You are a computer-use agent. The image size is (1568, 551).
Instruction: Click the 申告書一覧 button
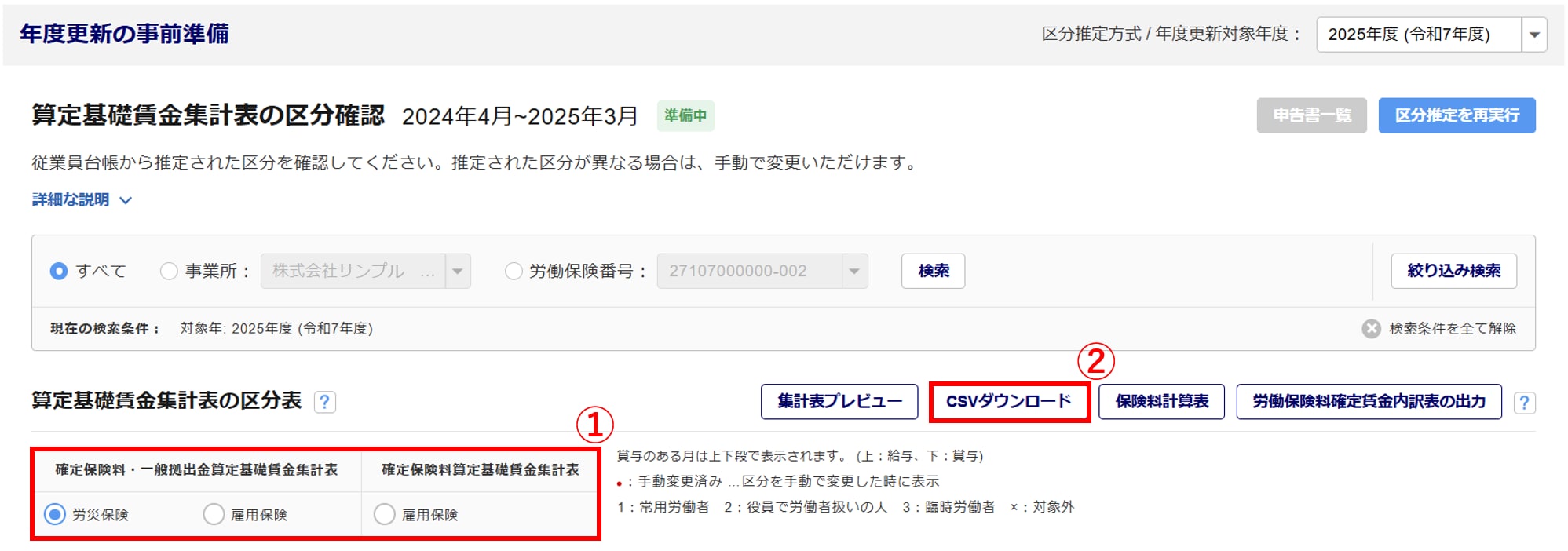click(1311, 115)
